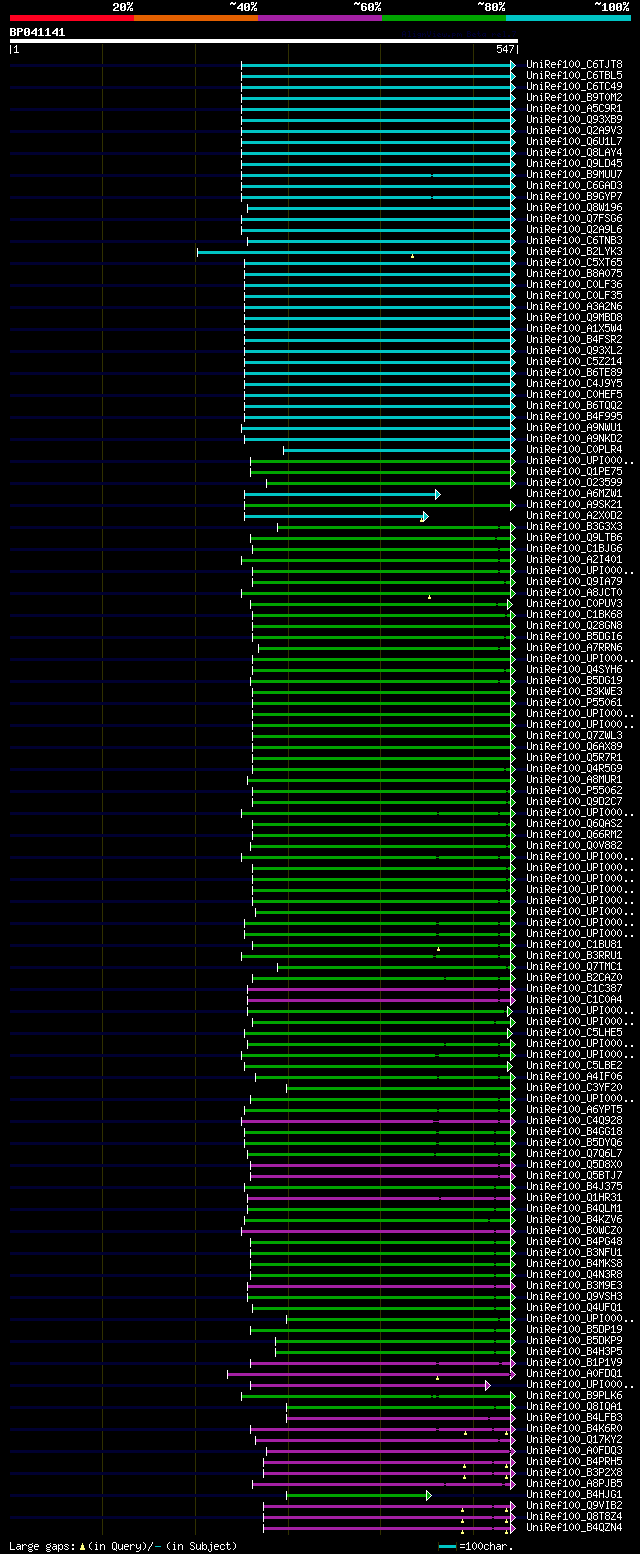Open hit UniRef100_A6MZW1
Image resolution: width=640 pixels, height=1554 pixels.
coord(574,493)
